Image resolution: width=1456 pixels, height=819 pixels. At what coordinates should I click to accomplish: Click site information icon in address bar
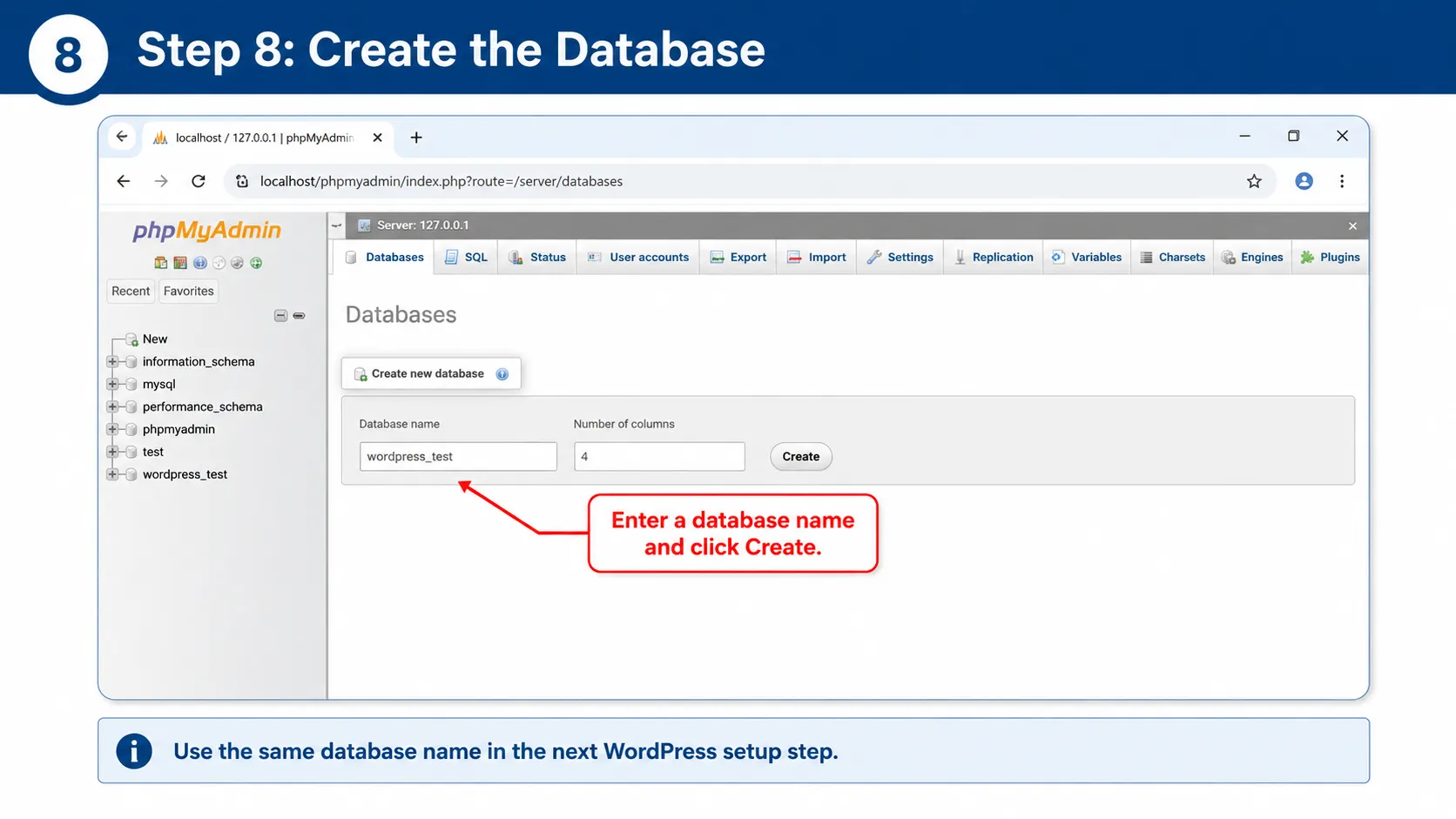pyautogui.click(x=242, y=181)
